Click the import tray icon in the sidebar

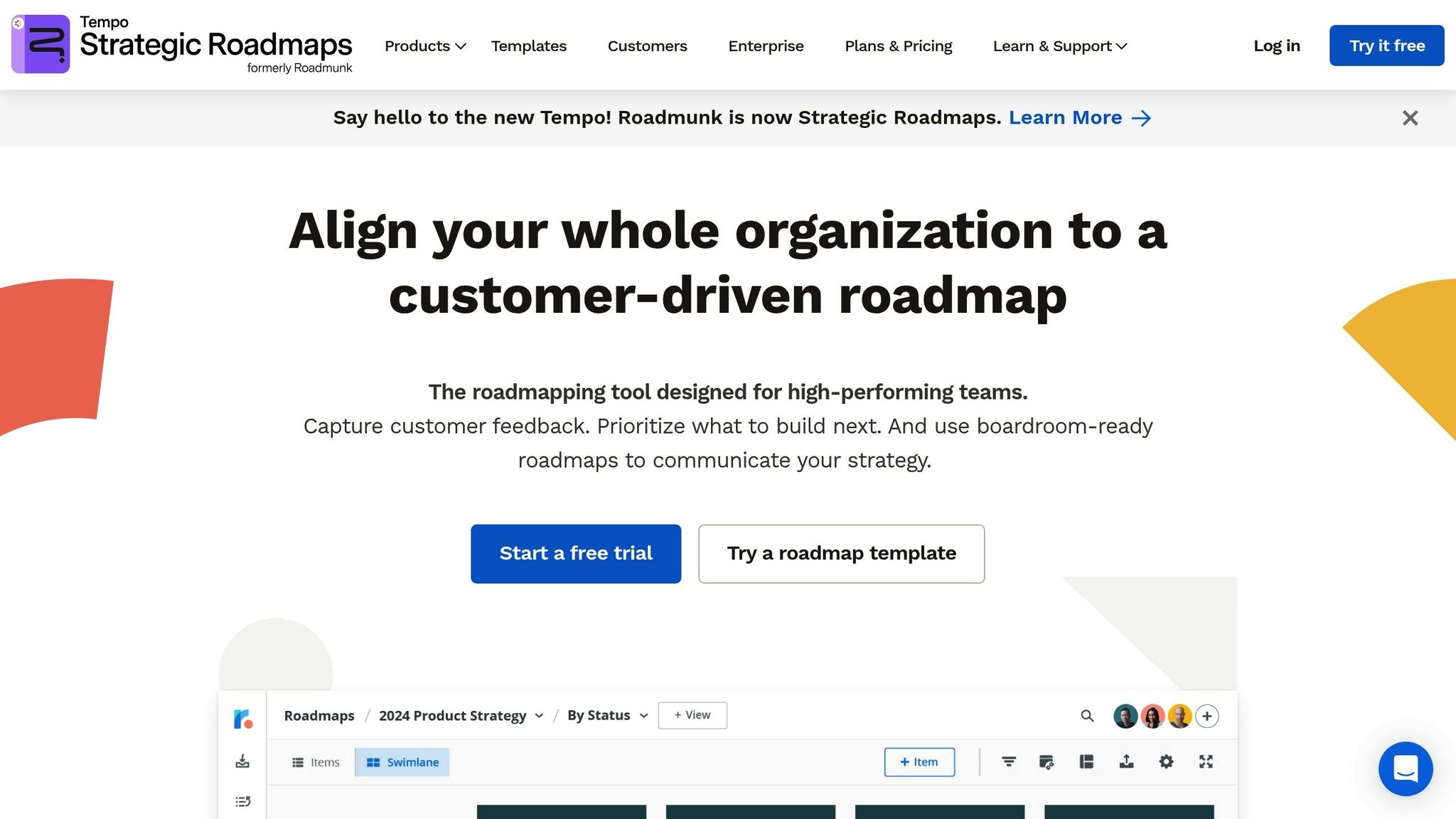coord(242,761)
